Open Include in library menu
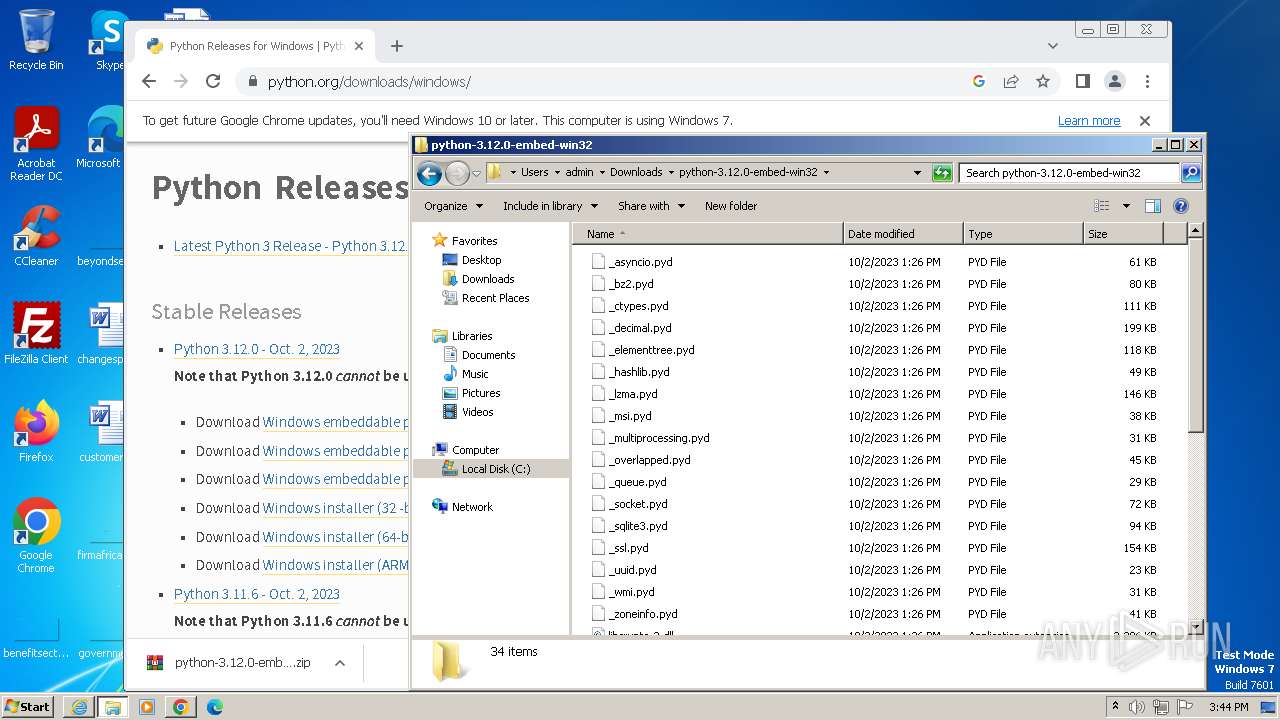The height and width of the screenshot is (720, 1280). point(550,206)
